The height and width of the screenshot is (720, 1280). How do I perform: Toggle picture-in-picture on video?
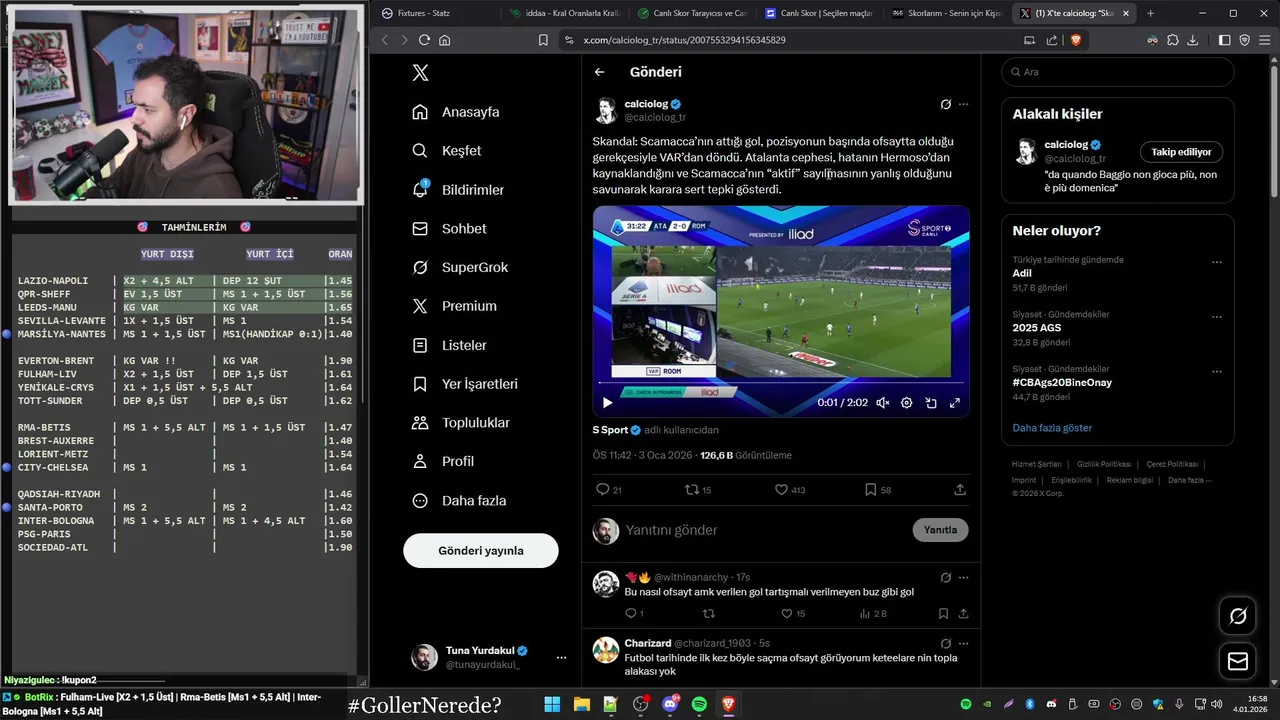tap(930, 403)
